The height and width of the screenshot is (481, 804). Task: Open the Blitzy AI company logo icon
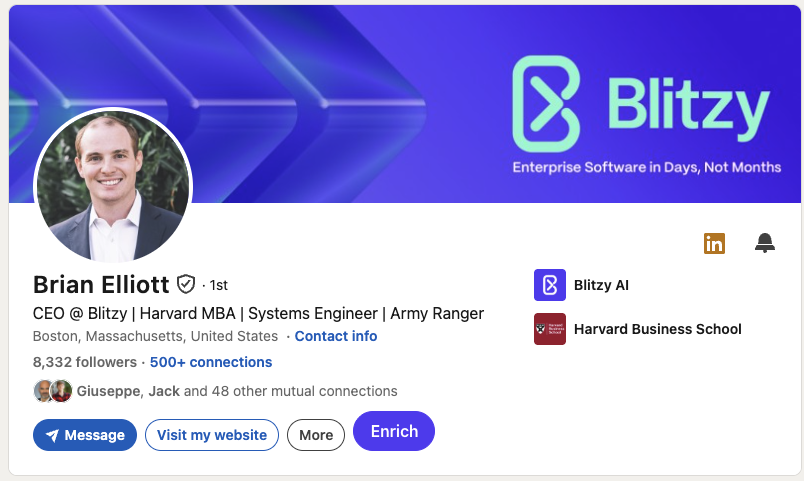tap(550, 285)
